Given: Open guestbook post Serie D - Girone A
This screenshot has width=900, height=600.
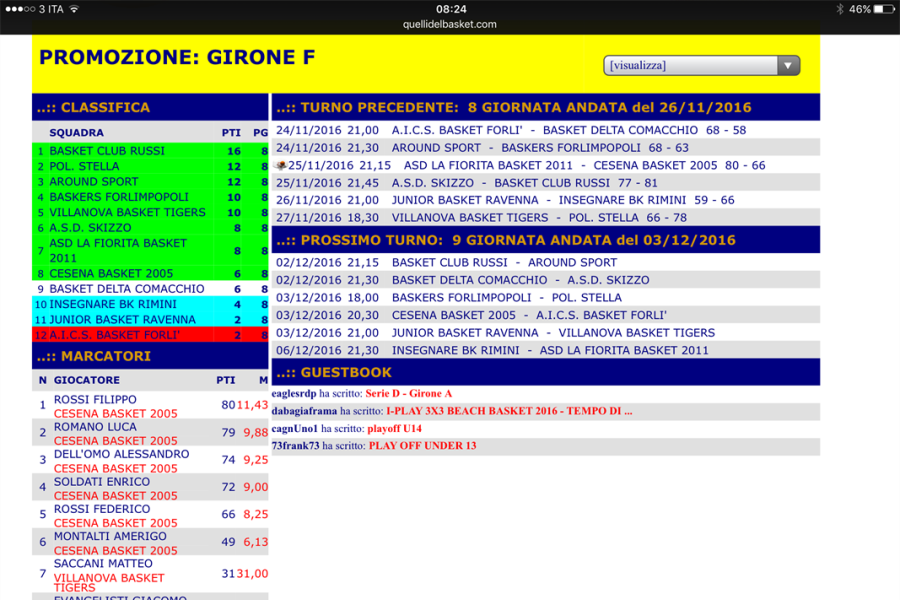Looking at the screenshot, I should tap(409, 393).
